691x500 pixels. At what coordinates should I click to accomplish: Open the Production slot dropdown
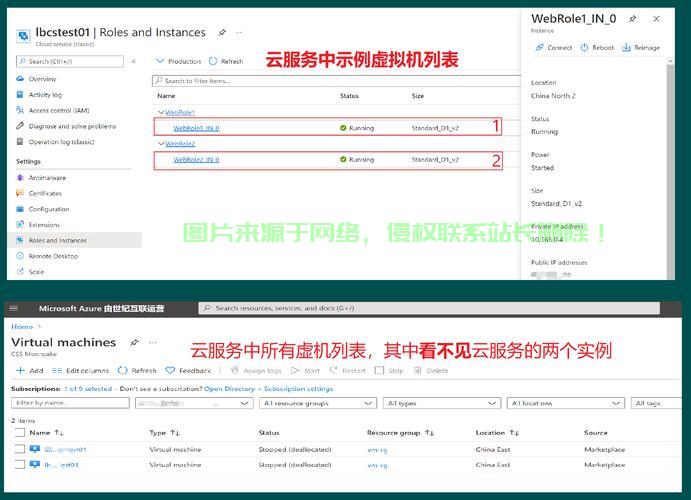click(178, 61)
